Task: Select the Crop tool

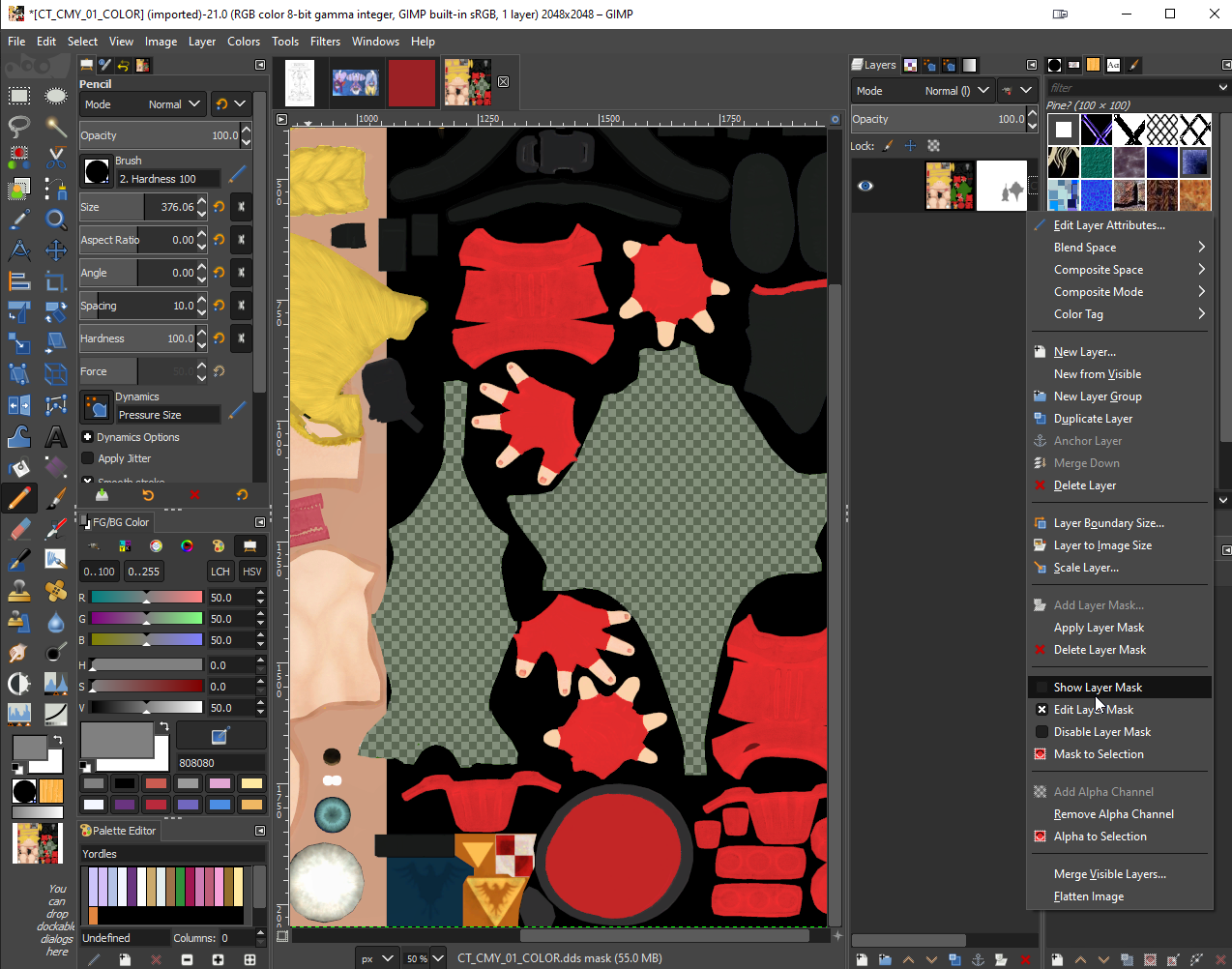Action: [56, 281]
